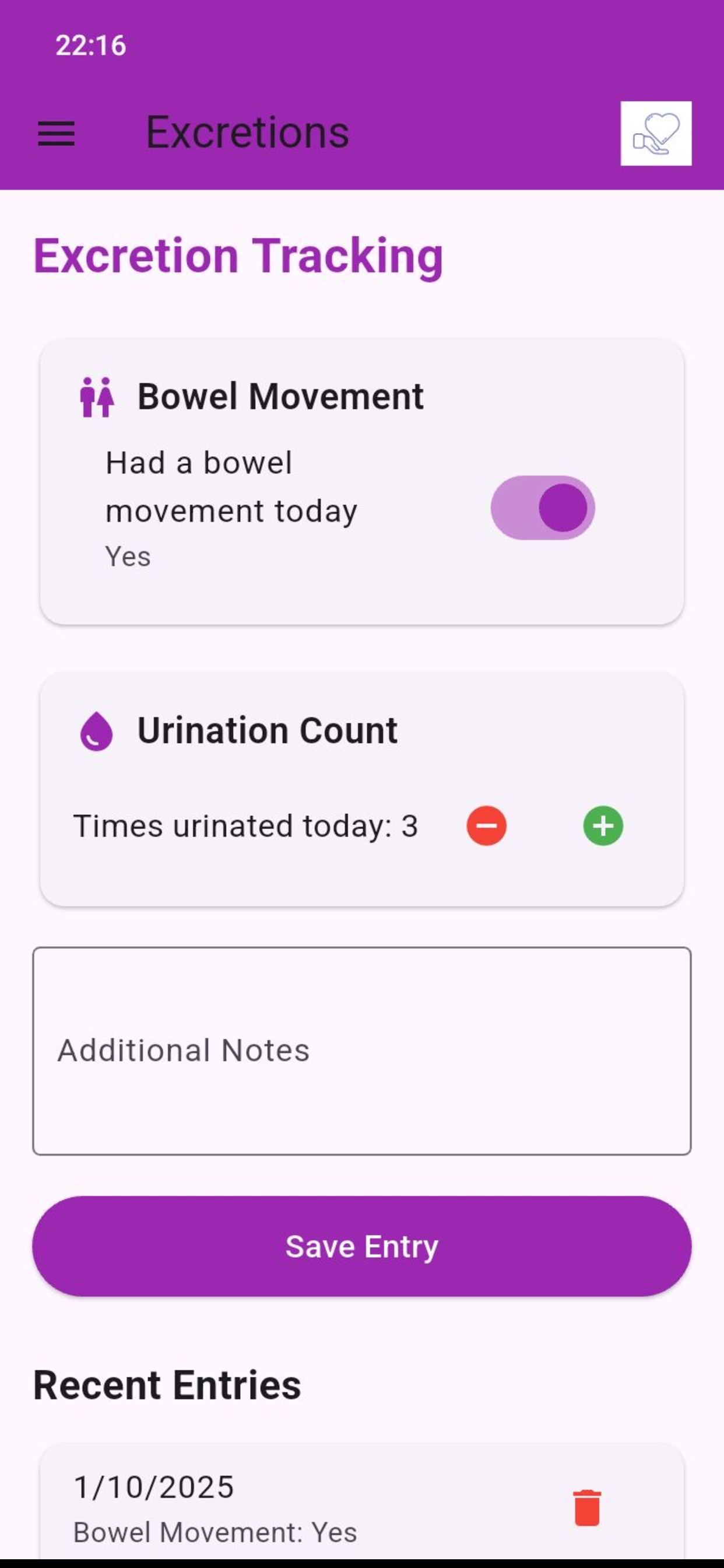Tap the Excretions title in header
724x1568 pixels.
[247, 132]
